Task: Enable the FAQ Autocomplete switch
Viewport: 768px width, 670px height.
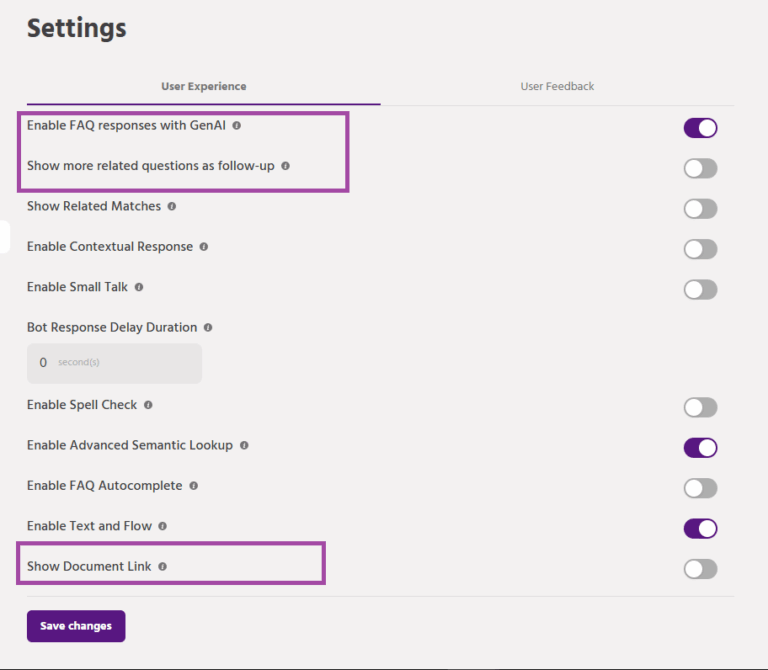Action: pyautogui.click(x=700, y=488)
